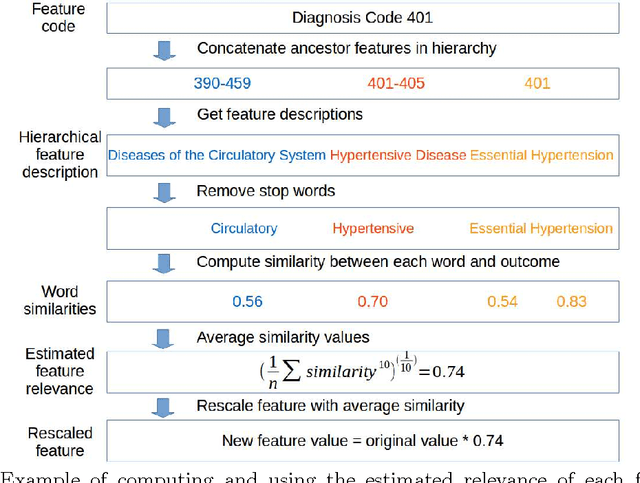Viewport: 640px width, 483px height.
Task: Click the red "Hypertensive Disease" description
Action: [x=397, y=155]
